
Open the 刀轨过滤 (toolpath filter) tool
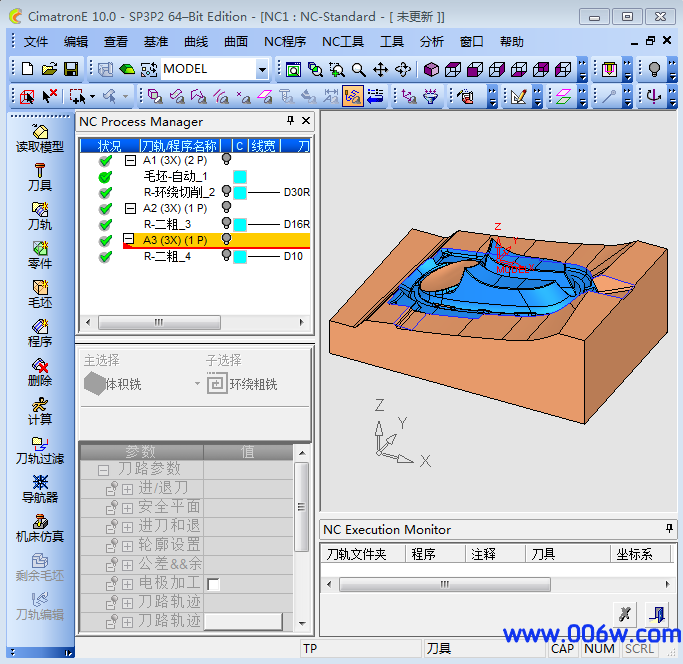tap(40, 450)
